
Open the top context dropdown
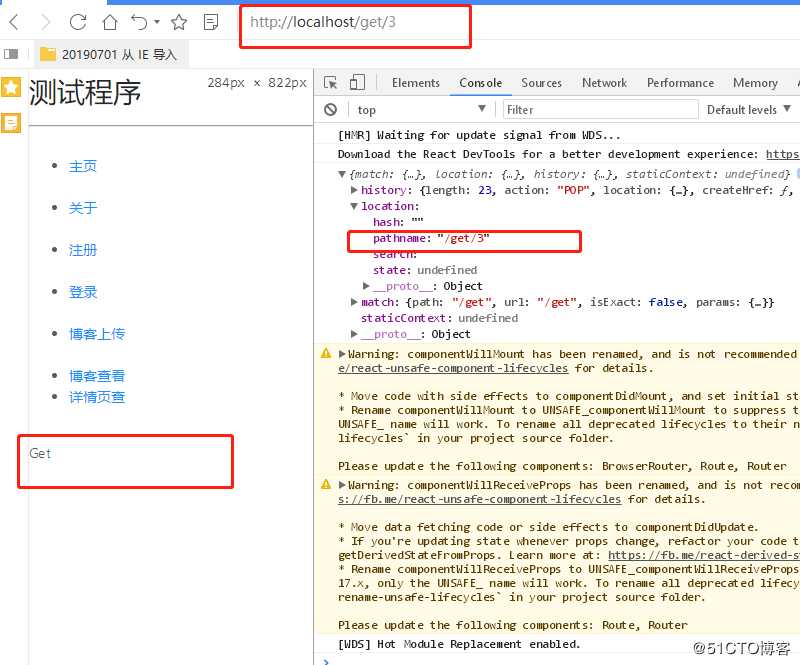pyautogui.click(x=421, y=110)
